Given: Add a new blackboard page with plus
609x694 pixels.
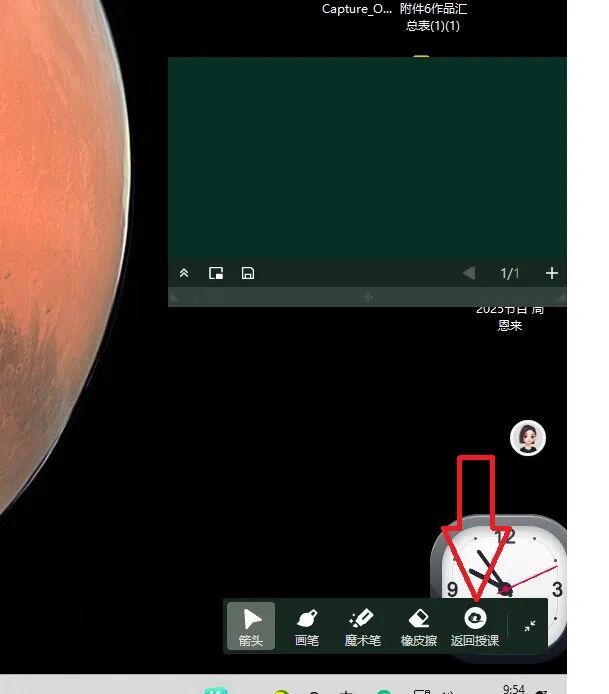Looking at the screenshot, I should click(x=551, y=273).
